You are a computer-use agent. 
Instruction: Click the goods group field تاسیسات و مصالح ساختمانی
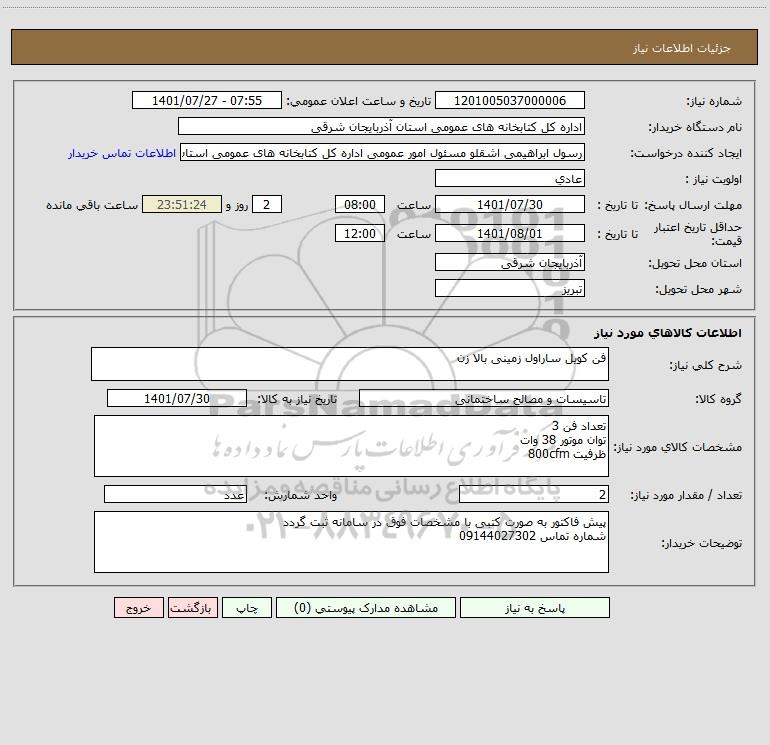[x=484, y=399]
